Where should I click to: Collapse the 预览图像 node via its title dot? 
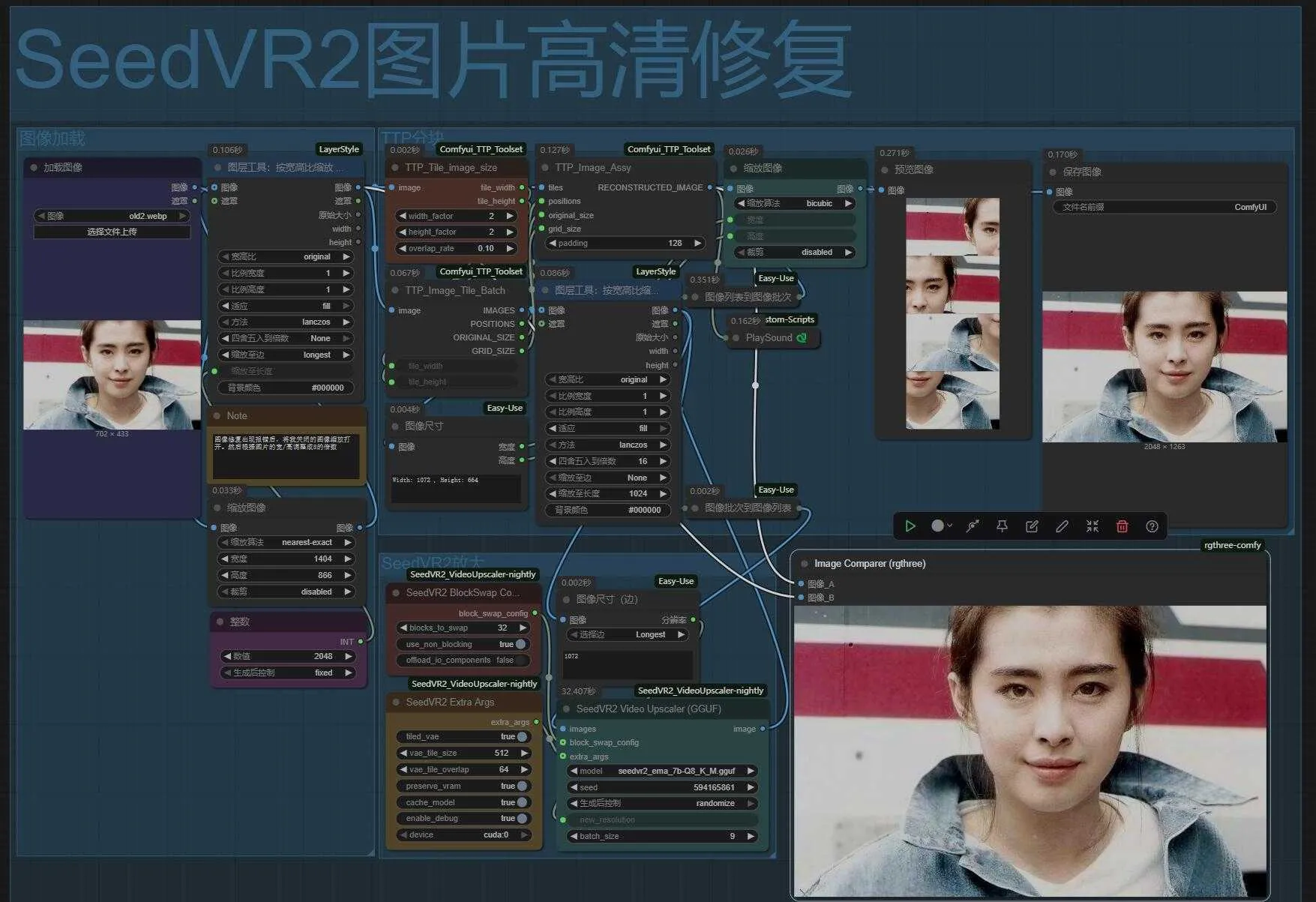[885, 170]
